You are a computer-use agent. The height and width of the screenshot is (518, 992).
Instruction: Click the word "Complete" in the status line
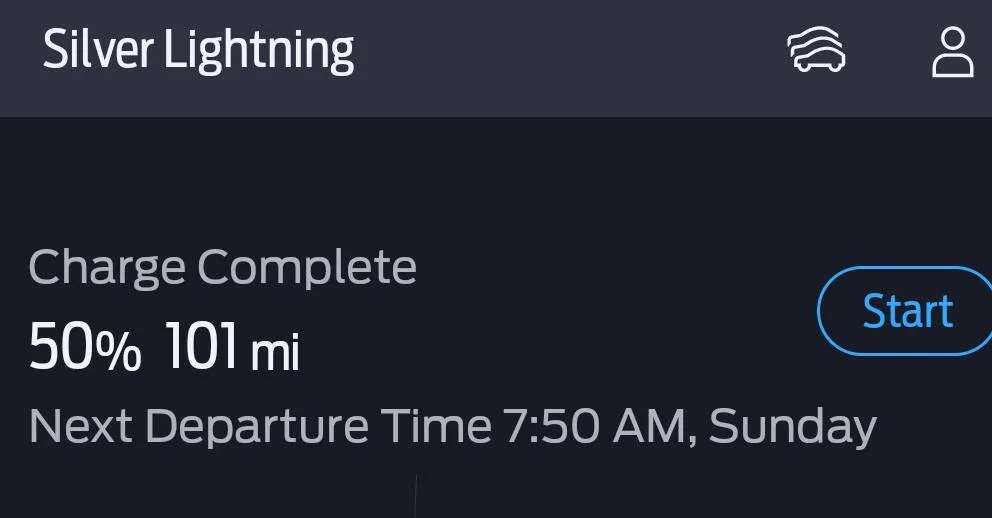[x=307, y=267]
